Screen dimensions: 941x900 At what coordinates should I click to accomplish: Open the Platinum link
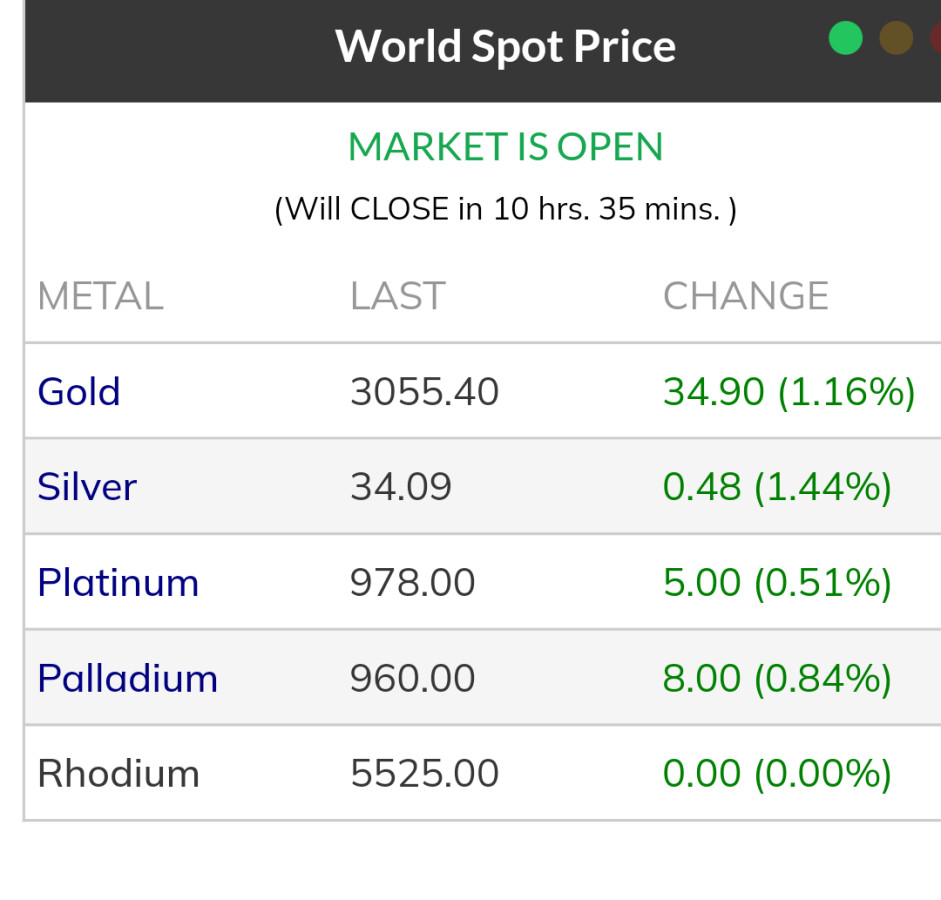click(118, 582)
